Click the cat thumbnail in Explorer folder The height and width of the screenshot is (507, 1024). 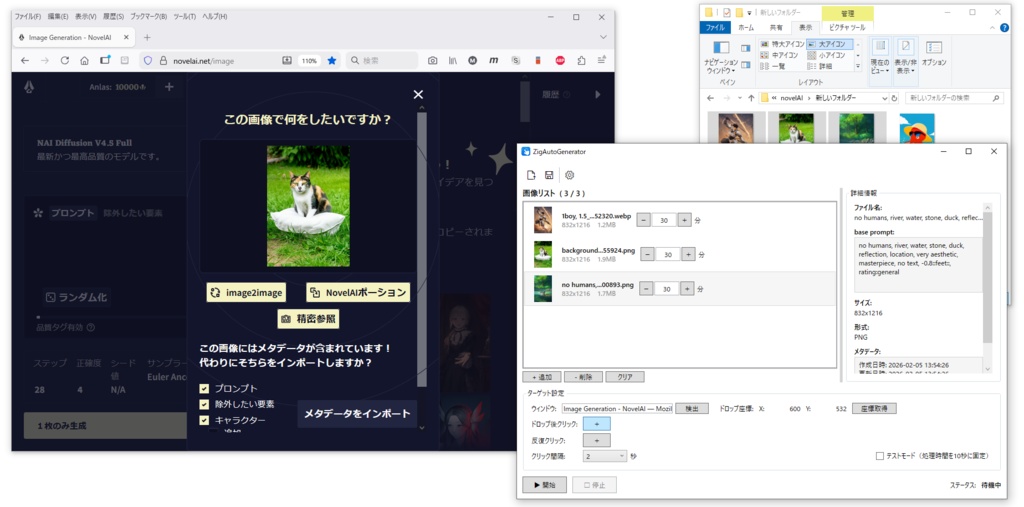point(795,128)
